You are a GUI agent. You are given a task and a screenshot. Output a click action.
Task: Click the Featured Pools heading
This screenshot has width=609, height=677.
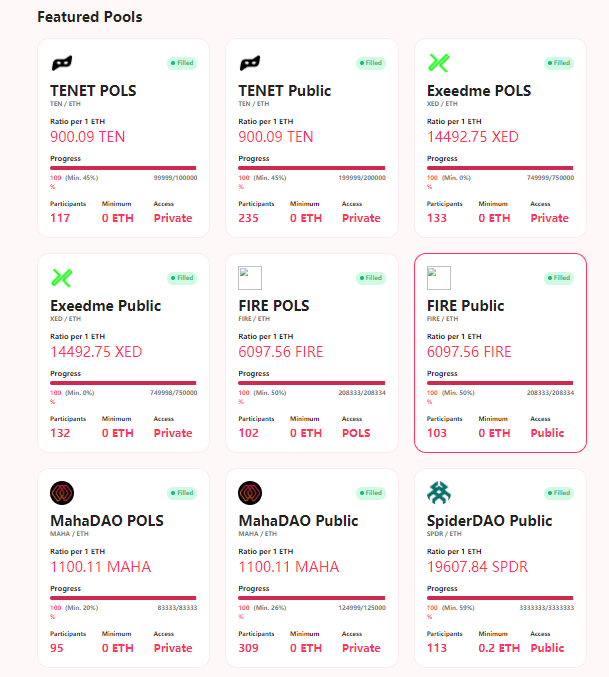pyautogui.click(x=90, y=17)
